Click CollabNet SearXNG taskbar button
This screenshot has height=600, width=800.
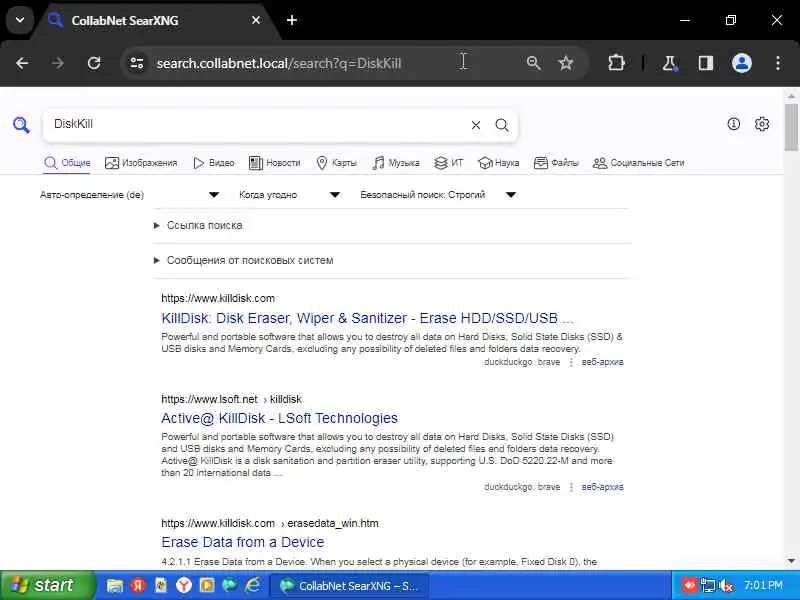[348, 586]
